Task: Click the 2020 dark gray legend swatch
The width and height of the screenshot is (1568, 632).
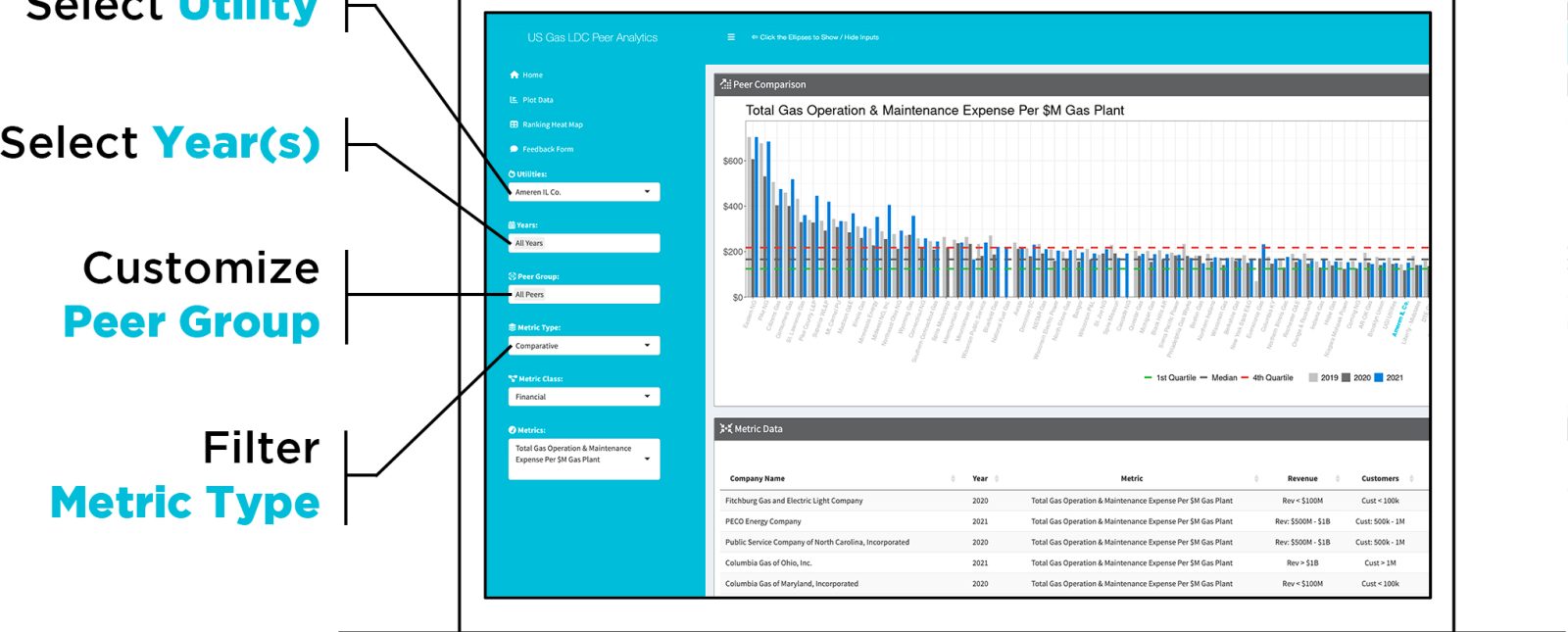Action: 1347,377
